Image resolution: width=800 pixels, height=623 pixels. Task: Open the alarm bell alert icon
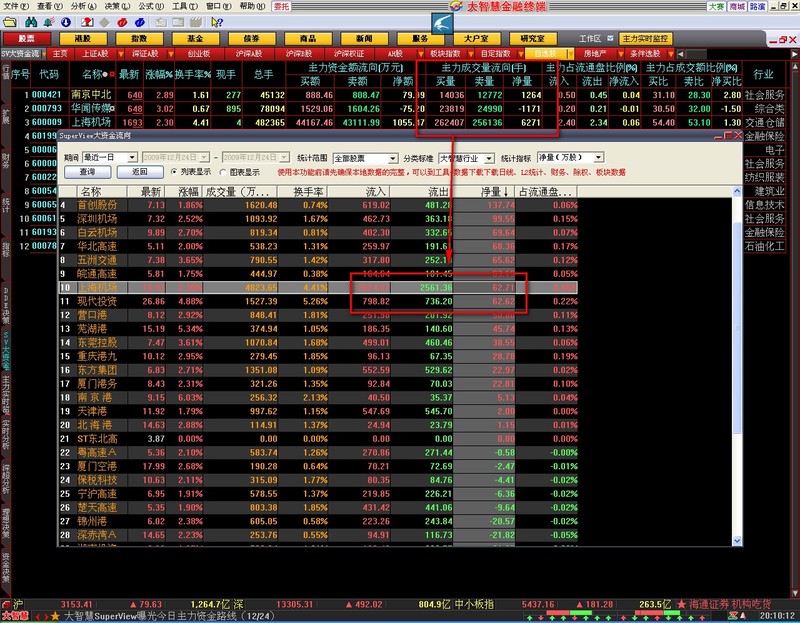49,22
